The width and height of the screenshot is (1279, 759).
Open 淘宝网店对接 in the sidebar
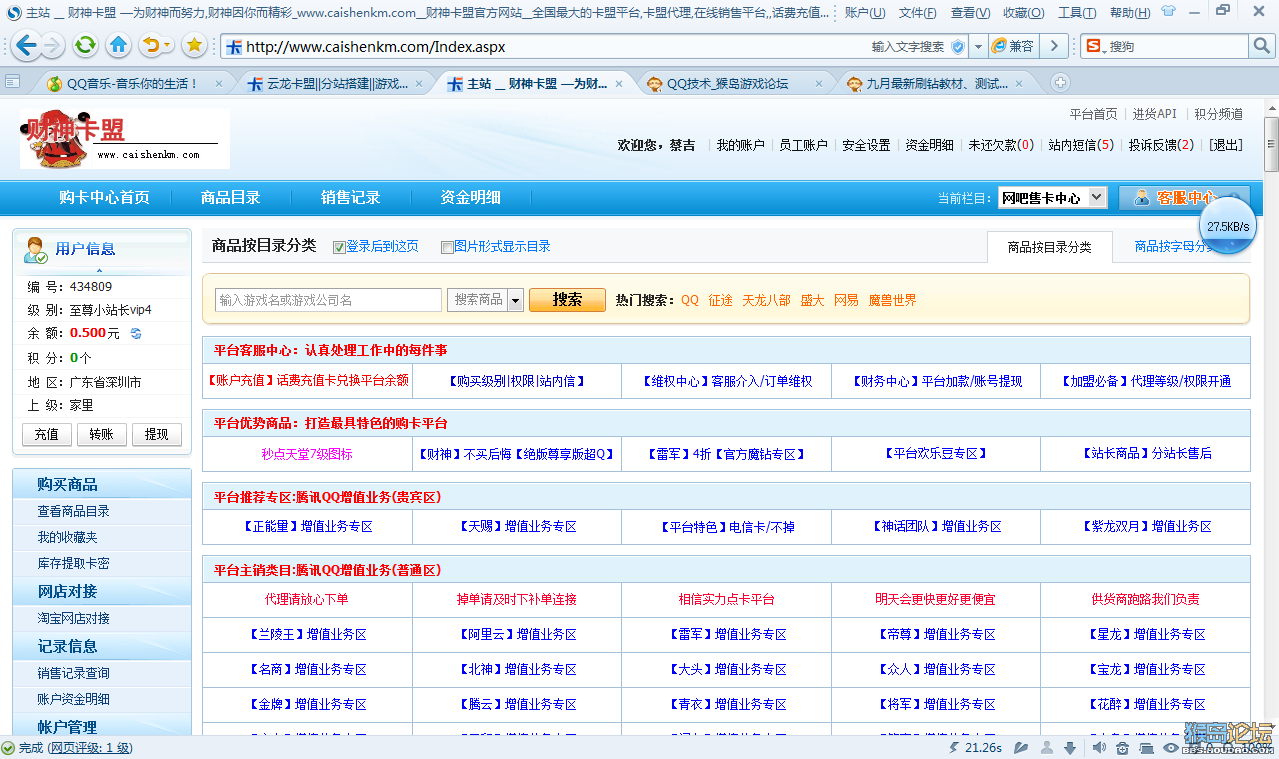pos(74,619)
